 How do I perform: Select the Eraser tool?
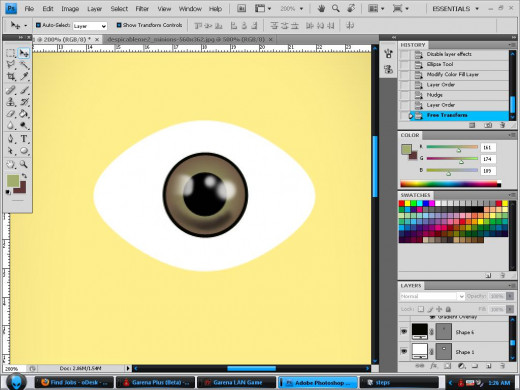(x=11, y=114)
